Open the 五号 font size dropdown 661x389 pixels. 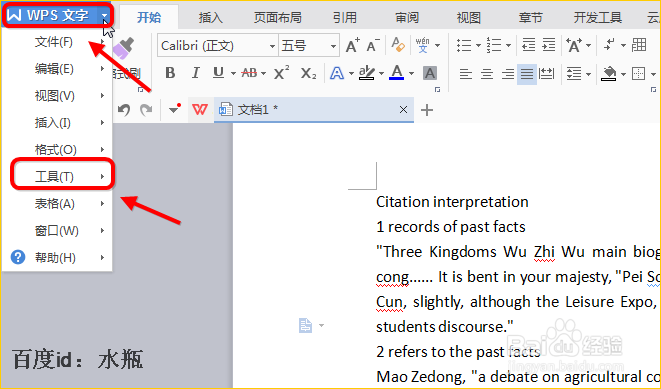pyautogui.click(x=333, y=46)
